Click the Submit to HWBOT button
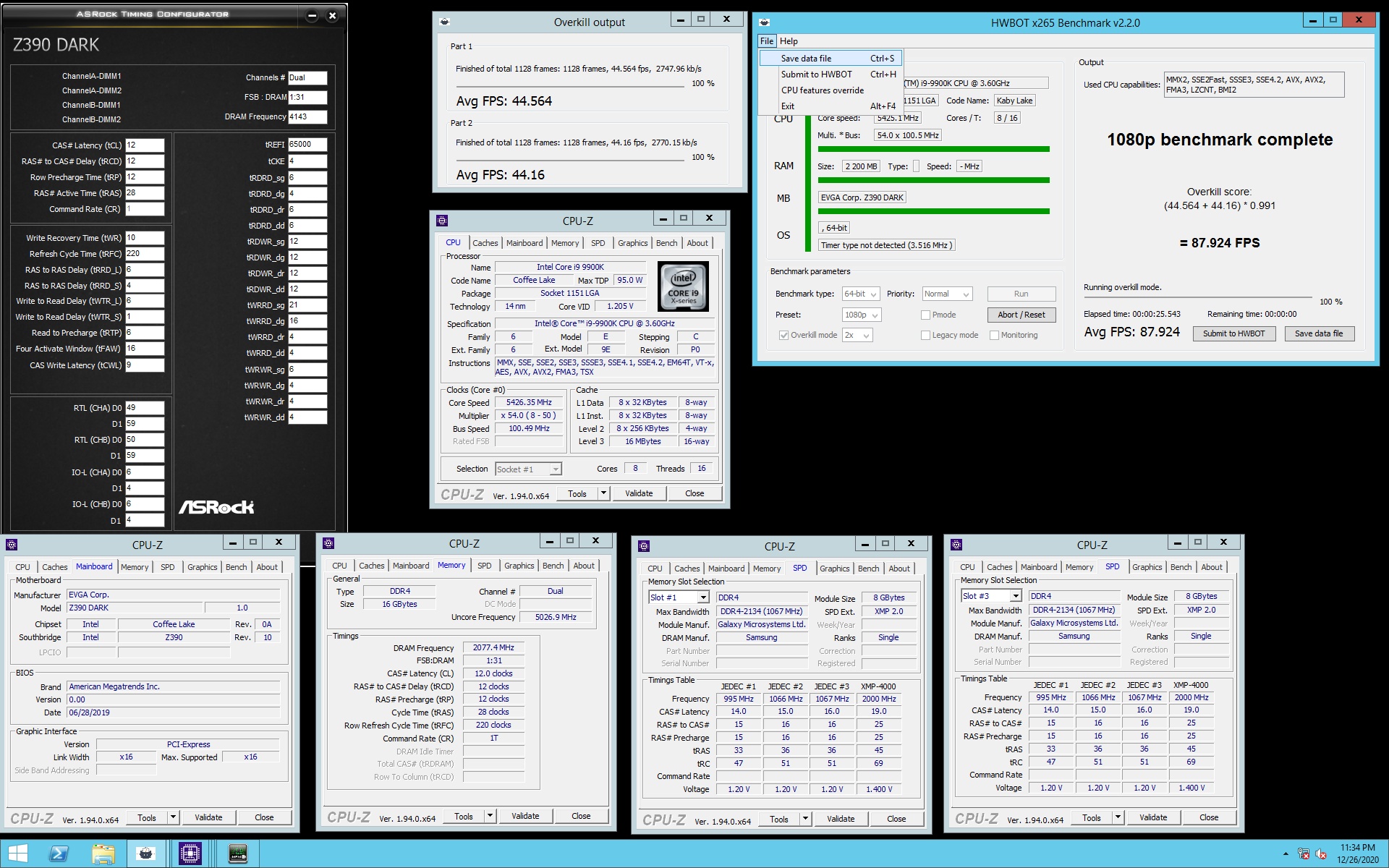Image resolution: width=1389 pixels, height=868 pixels. [1233, 334]
